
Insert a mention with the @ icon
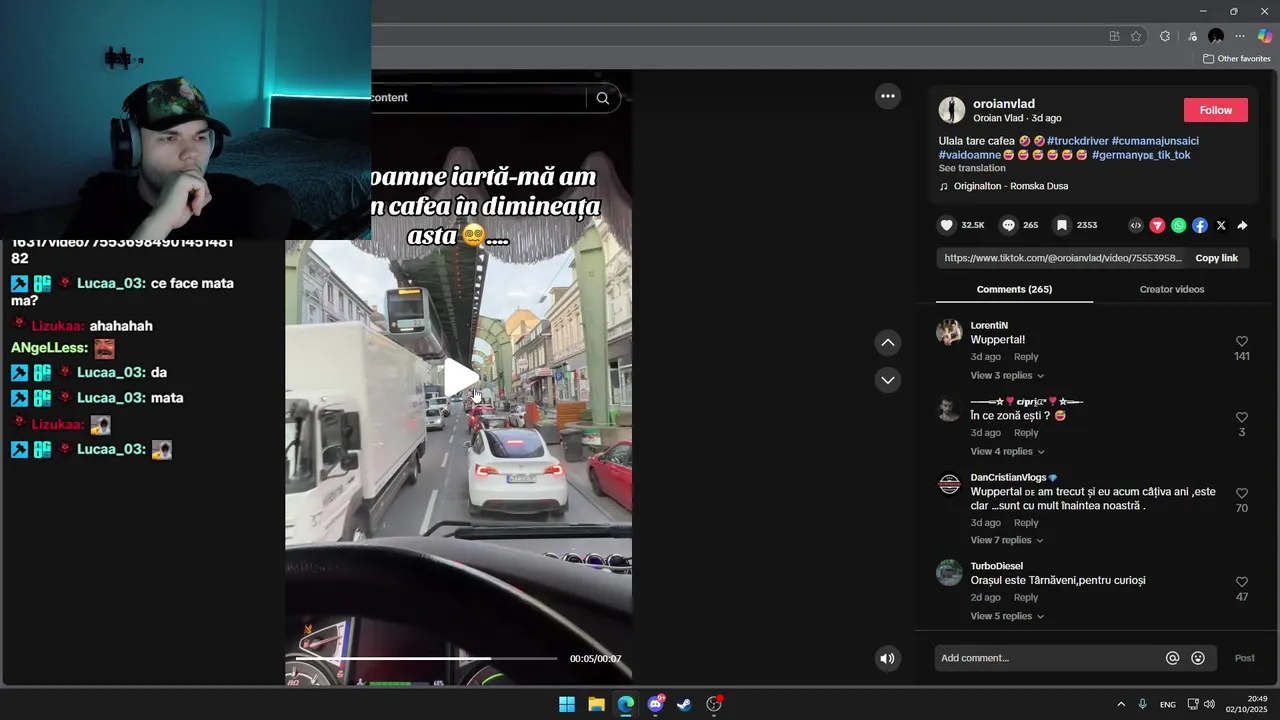point(1173,658)
